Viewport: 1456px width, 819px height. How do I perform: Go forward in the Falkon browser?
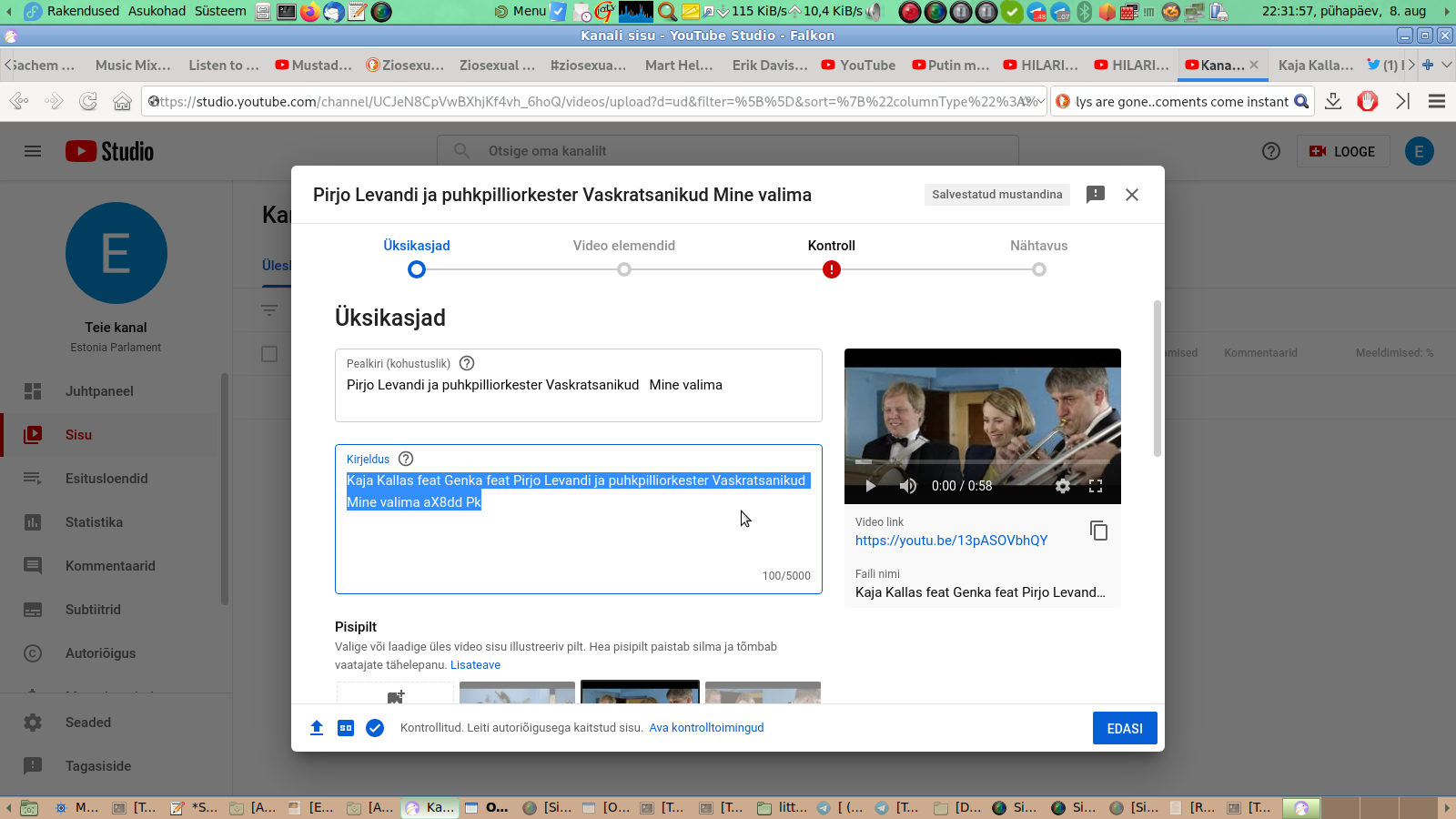(x=54, y=101)
